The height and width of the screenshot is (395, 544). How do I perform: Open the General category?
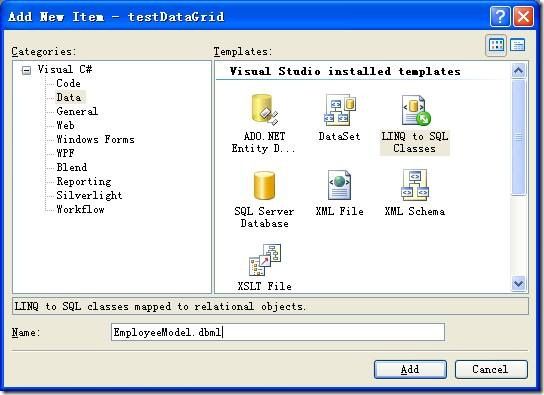[x=77, y=111]
